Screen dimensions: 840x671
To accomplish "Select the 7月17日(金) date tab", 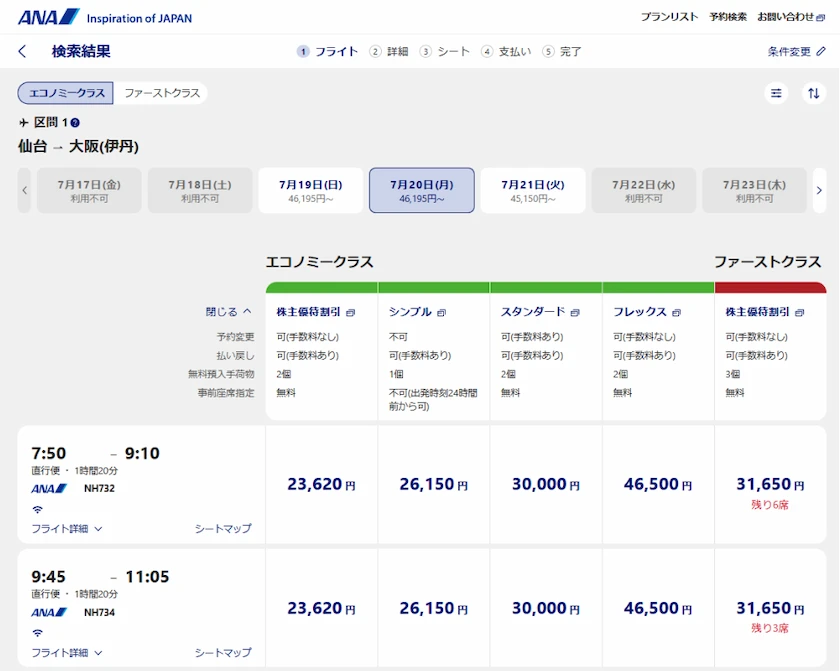I will [89, 191].
